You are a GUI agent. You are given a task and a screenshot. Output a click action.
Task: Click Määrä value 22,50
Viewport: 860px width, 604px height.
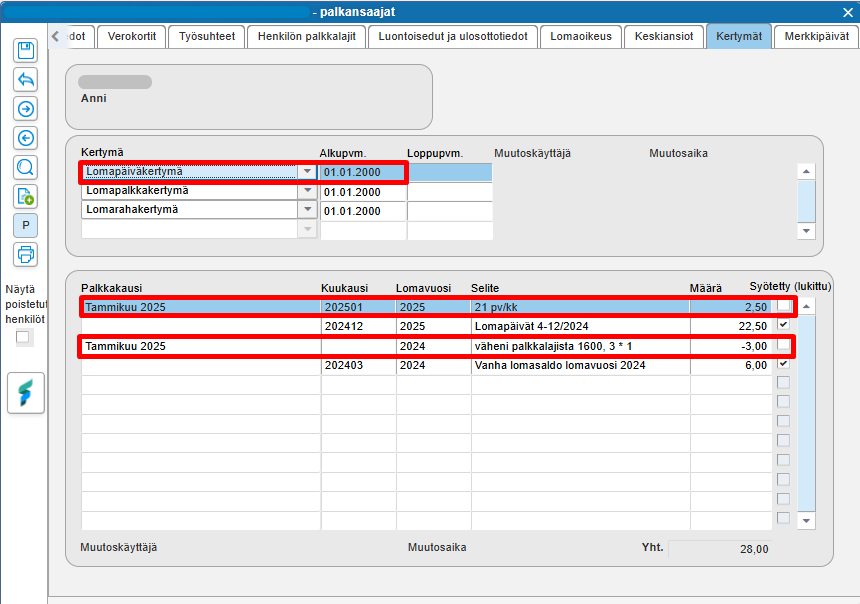[731, 326]
